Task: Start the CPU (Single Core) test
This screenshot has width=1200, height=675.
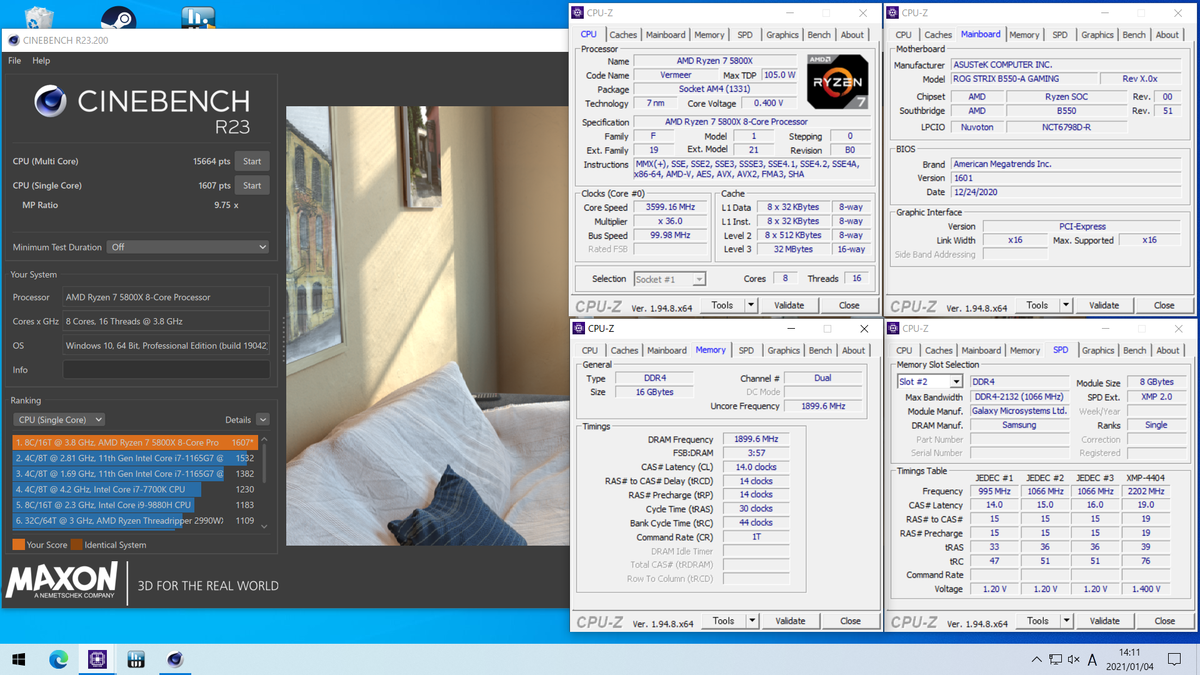Action: 252,185
